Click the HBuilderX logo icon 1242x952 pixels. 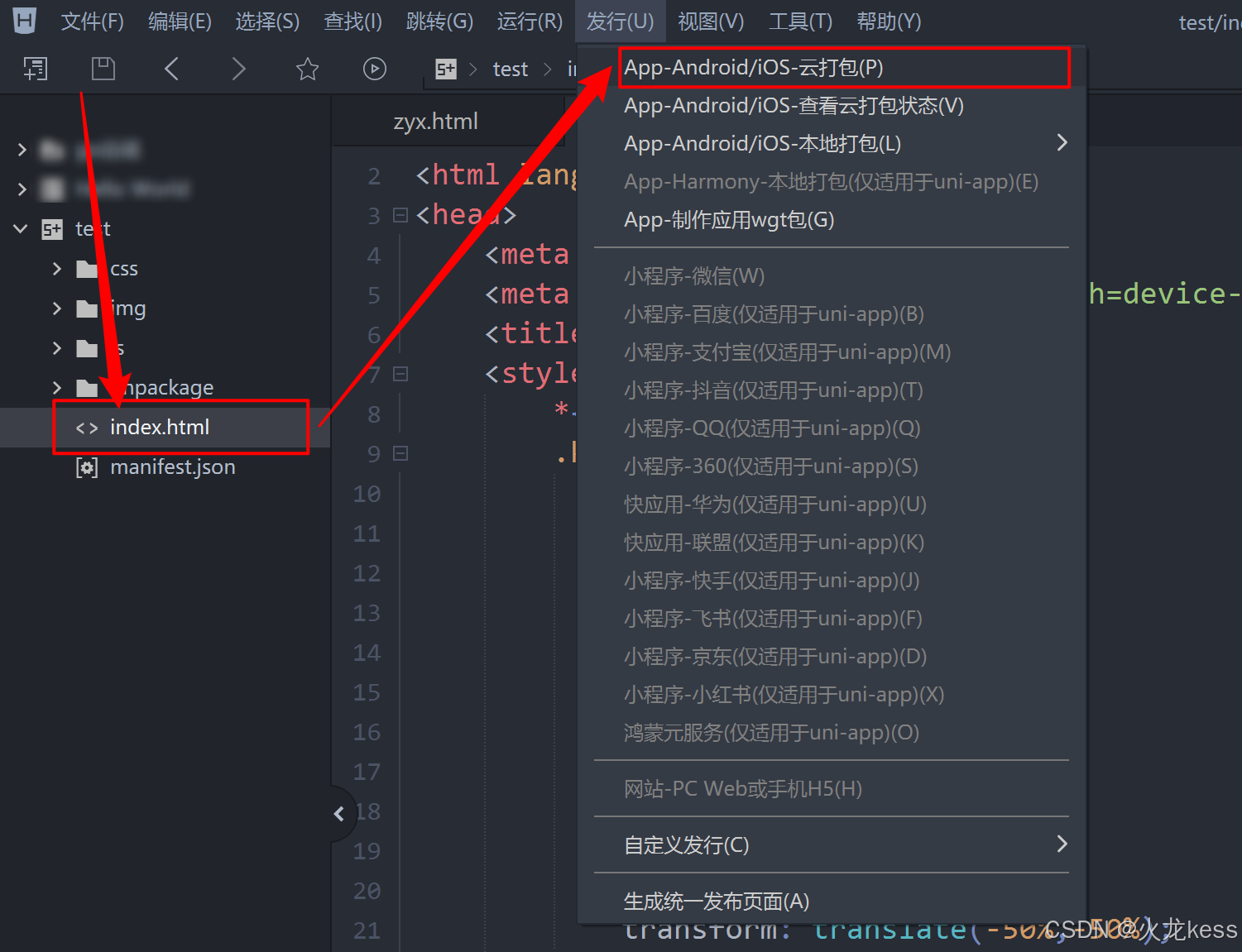25,20
